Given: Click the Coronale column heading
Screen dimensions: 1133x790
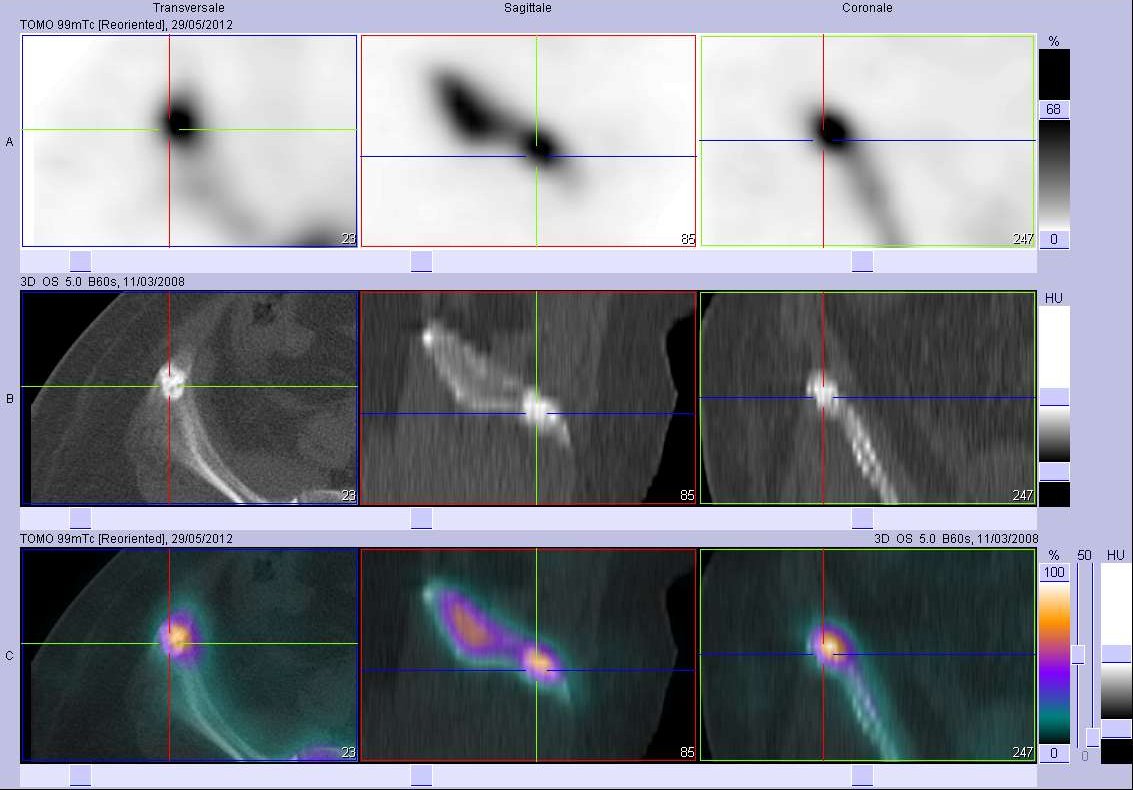Looking at the screenshot, I should (x=867, y=8).
